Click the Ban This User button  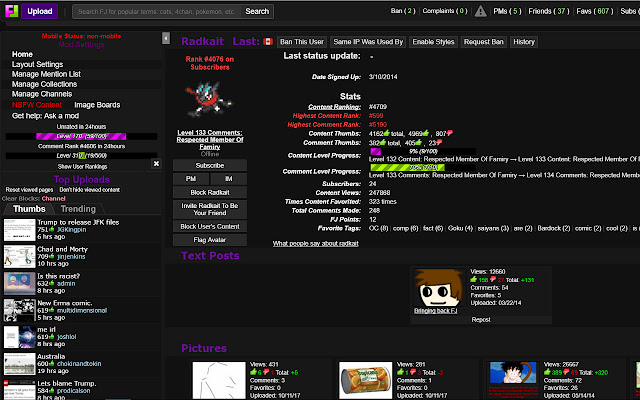(x=302, y=42)
